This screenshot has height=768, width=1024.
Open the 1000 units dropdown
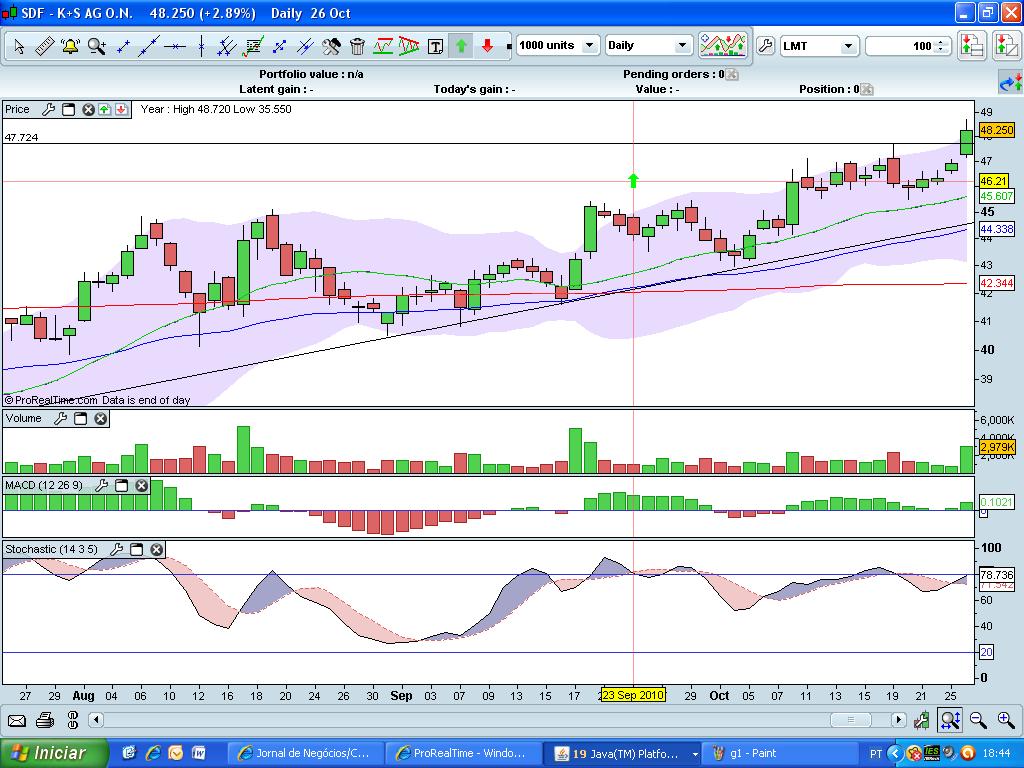pyautogui.click(x=557, y=45)
